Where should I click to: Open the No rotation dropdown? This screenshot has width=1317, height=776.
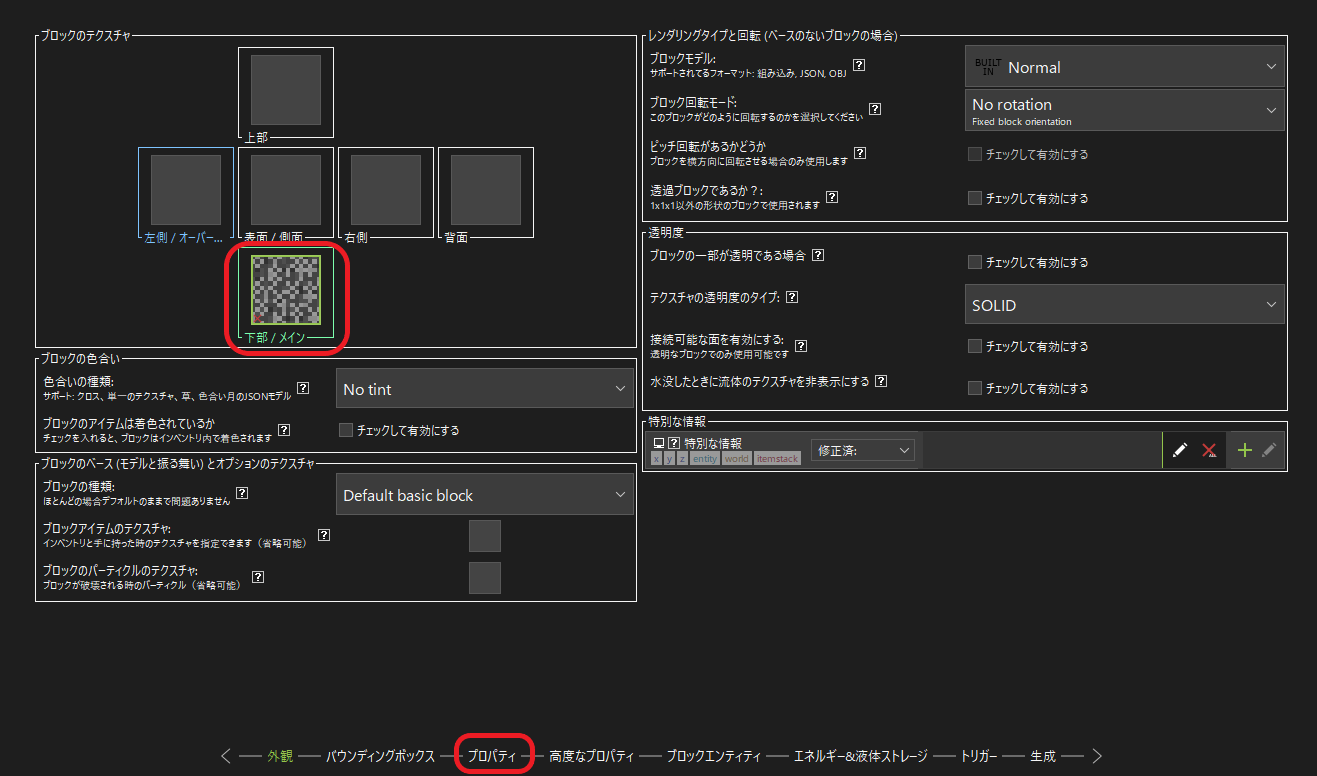tap(1124, 110)
